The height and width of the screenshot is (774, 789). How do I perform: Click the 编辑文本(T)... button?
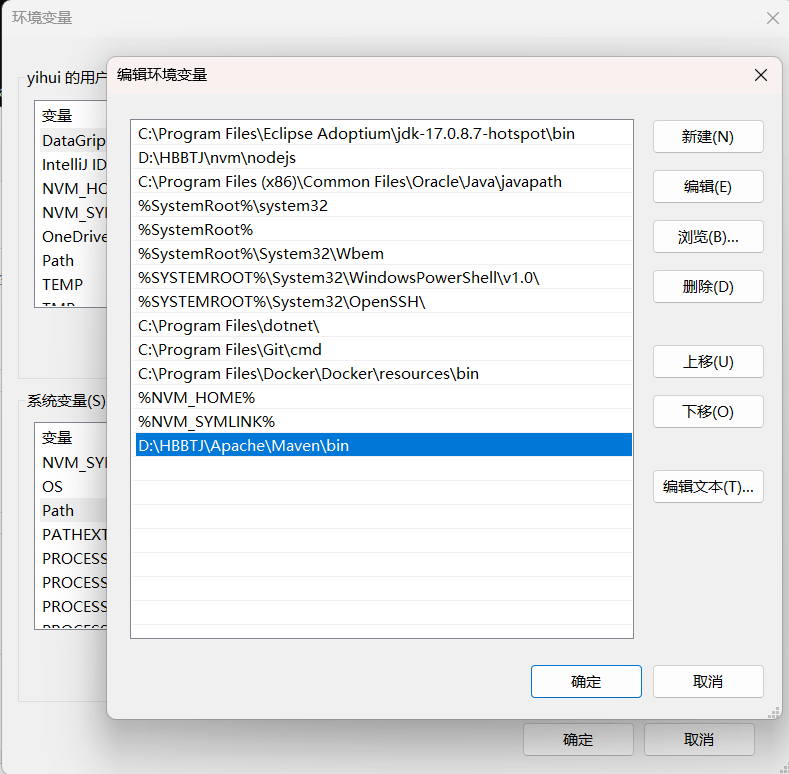(x=707, y=487)
